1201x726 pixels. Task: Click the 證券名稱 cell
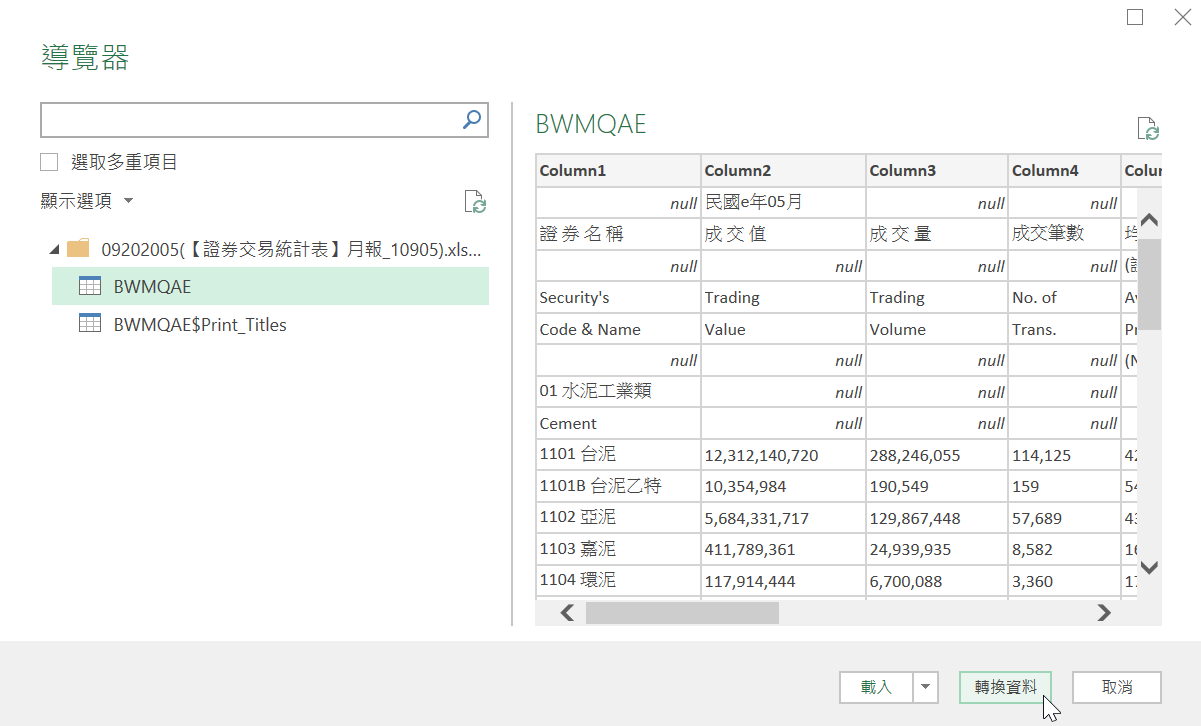click(619, 234)
